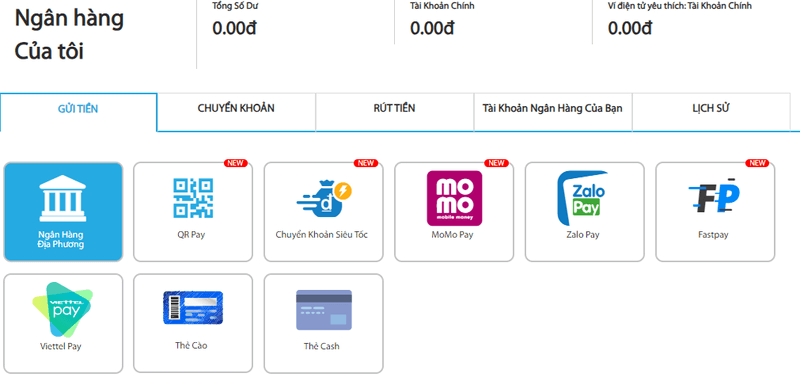800x381 pixels.
Task: Click the Zalo Pay label text
Action: [583, 235]
